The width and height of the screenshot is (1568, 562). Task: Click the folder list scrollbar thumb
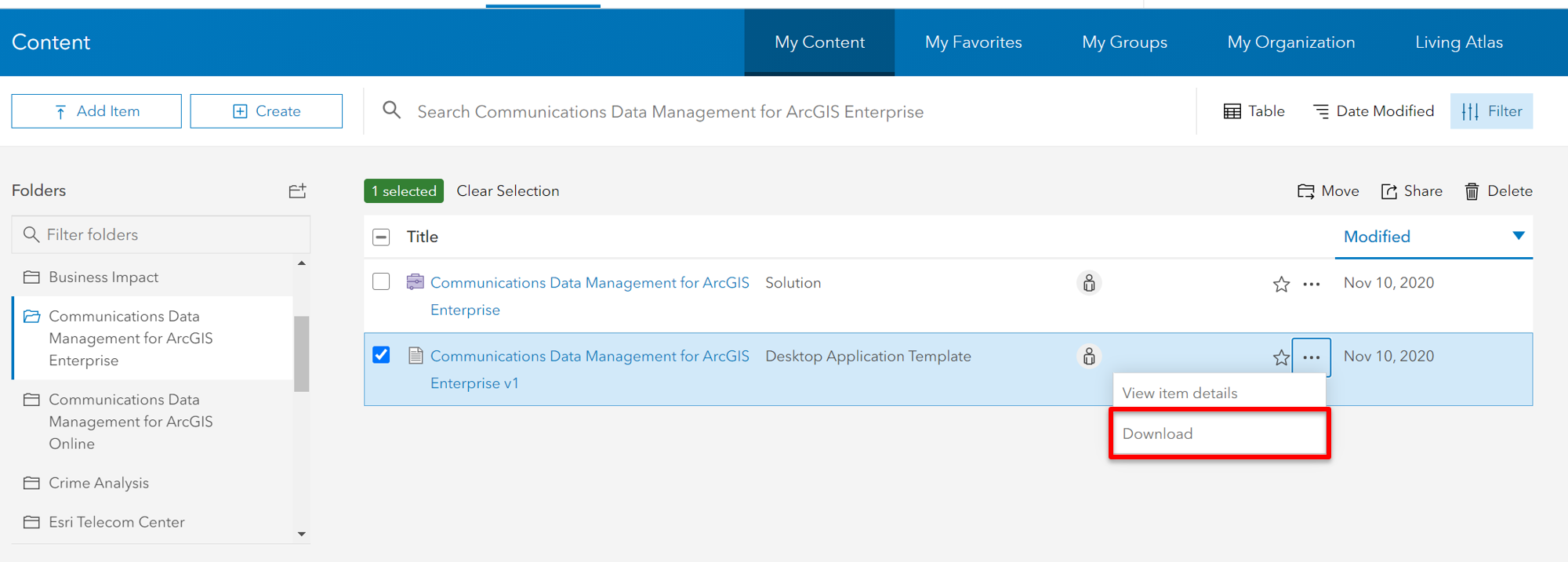point(301,353)
